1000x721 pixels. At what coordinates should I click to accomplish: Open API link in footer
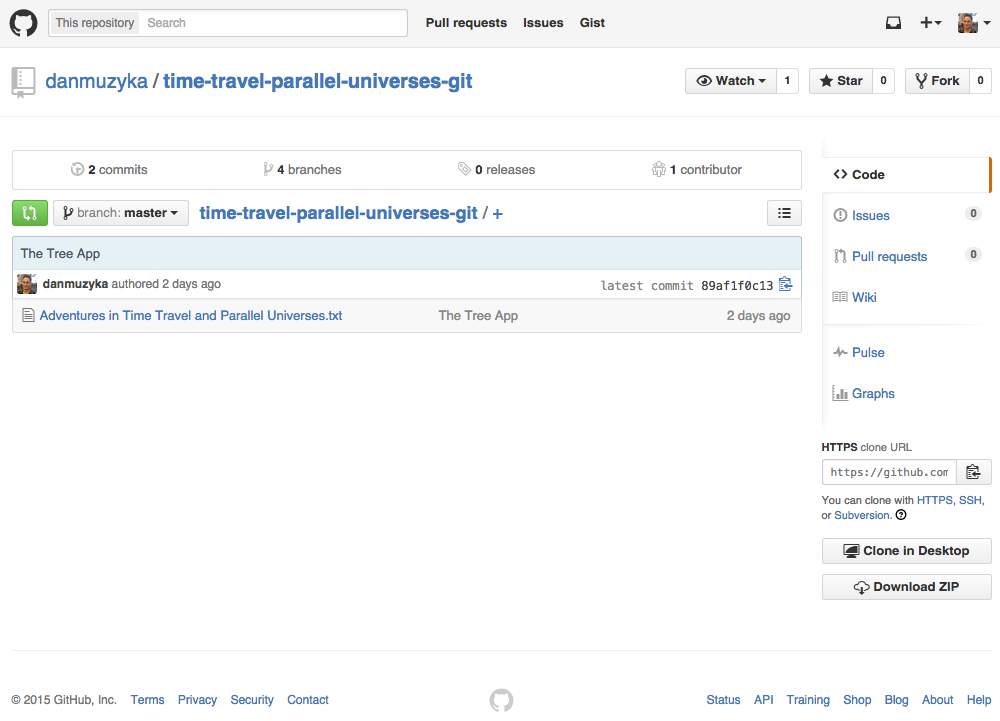pos(763,700)
